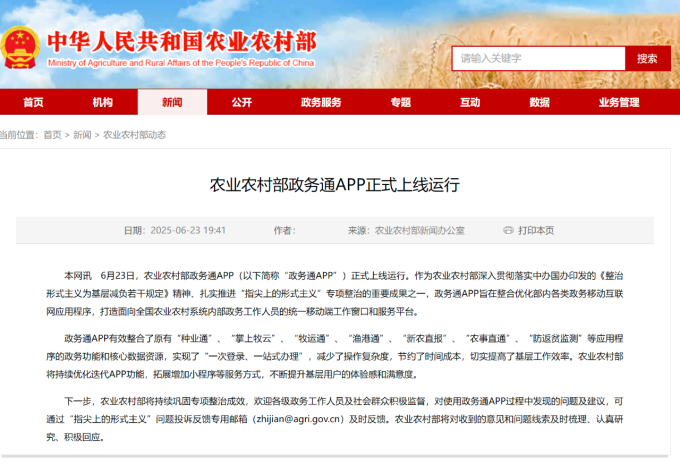Click the source name 农业农村部新闻办公室
The width and height of the screenshot is (680, 464).
(420, 230)
